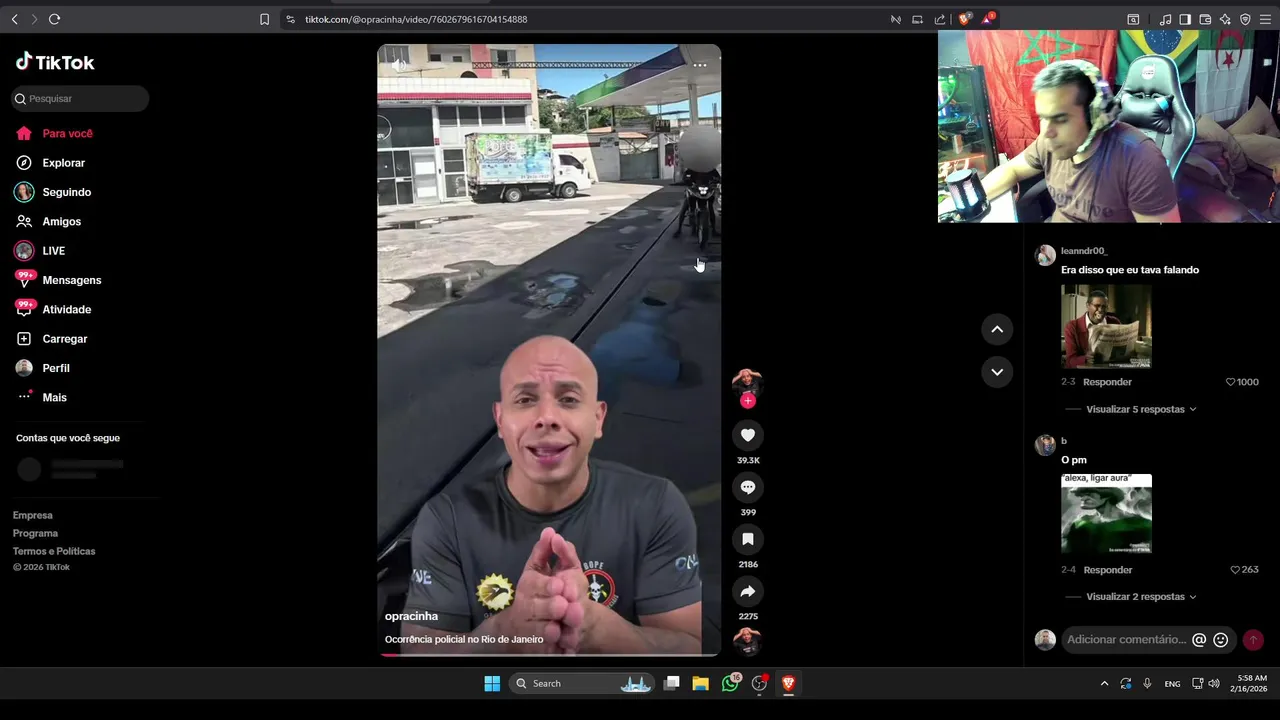1280x720 pixels.
Task: Open WhatsApp from taskbar
Action: [730, 684]
